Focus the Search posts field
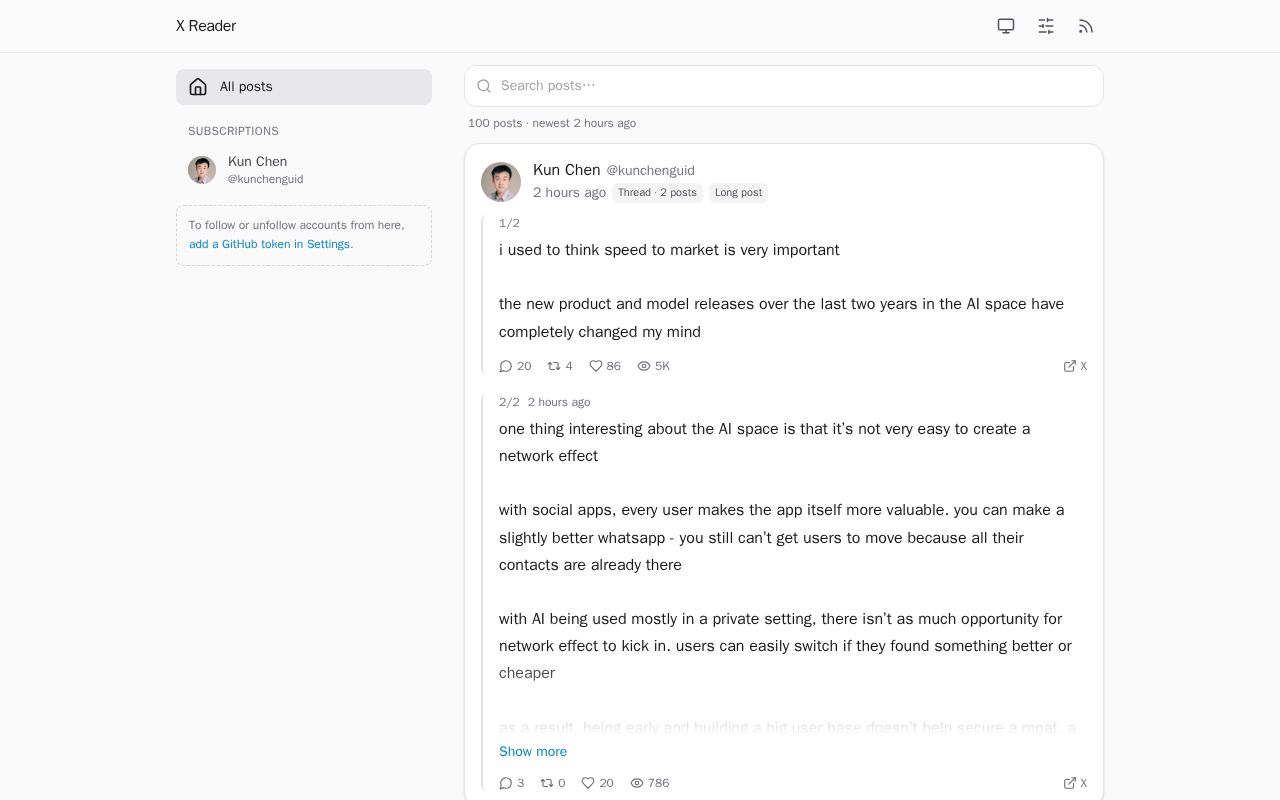Screen dimensions: 1280x800 click(784, 86)
